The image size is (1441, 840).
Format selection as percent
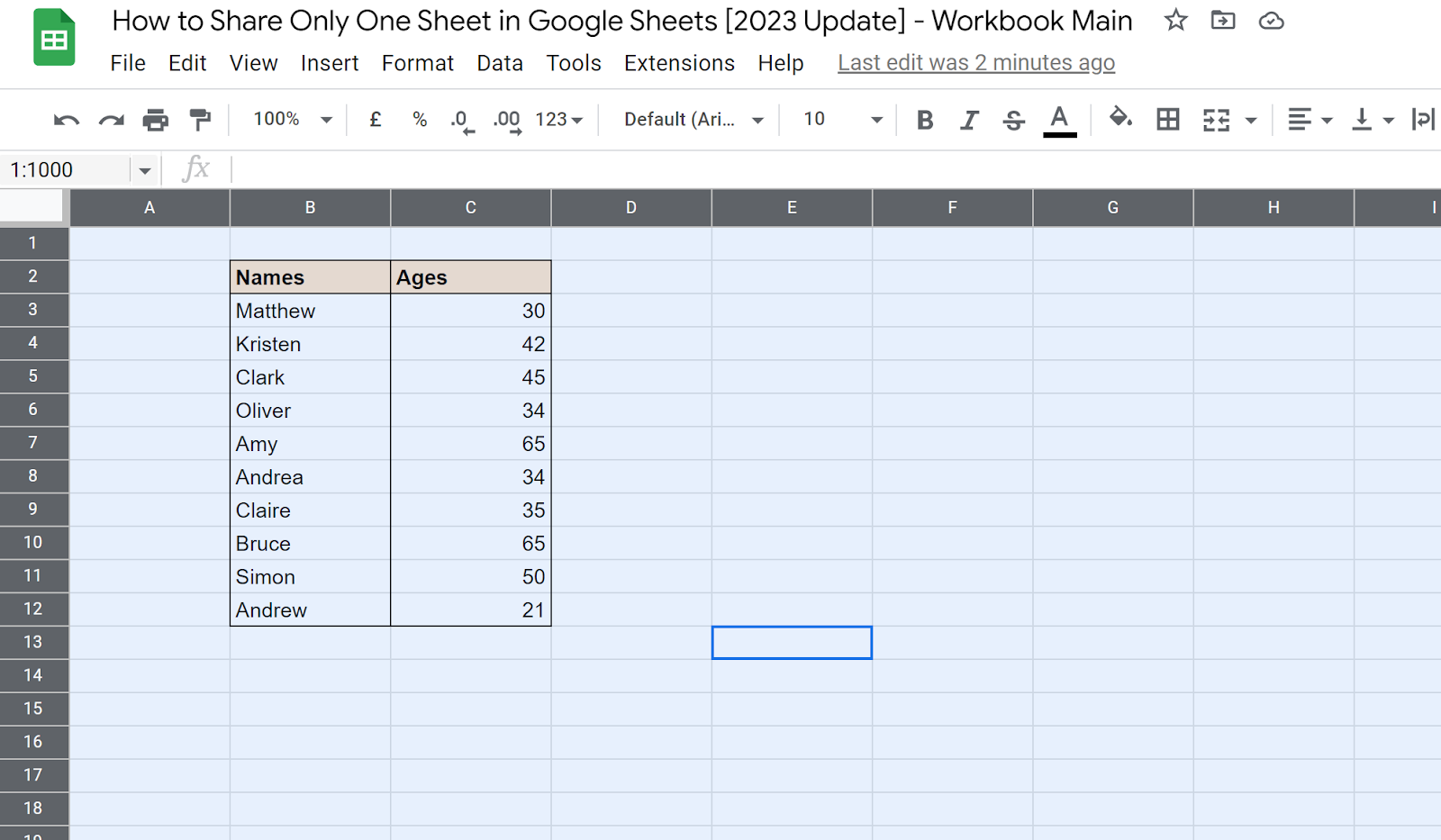pyautogui.click(x=419, y=119)
